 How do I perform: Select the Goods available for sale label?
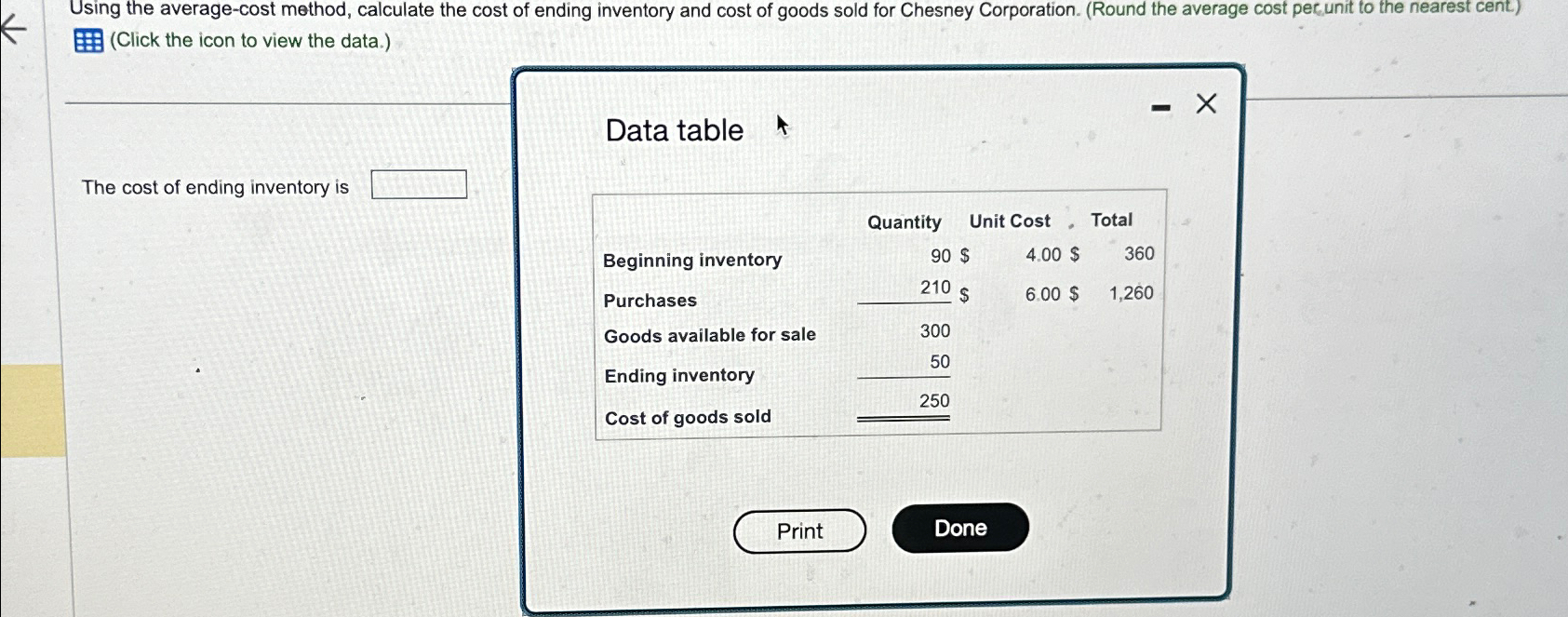[709, 335]
